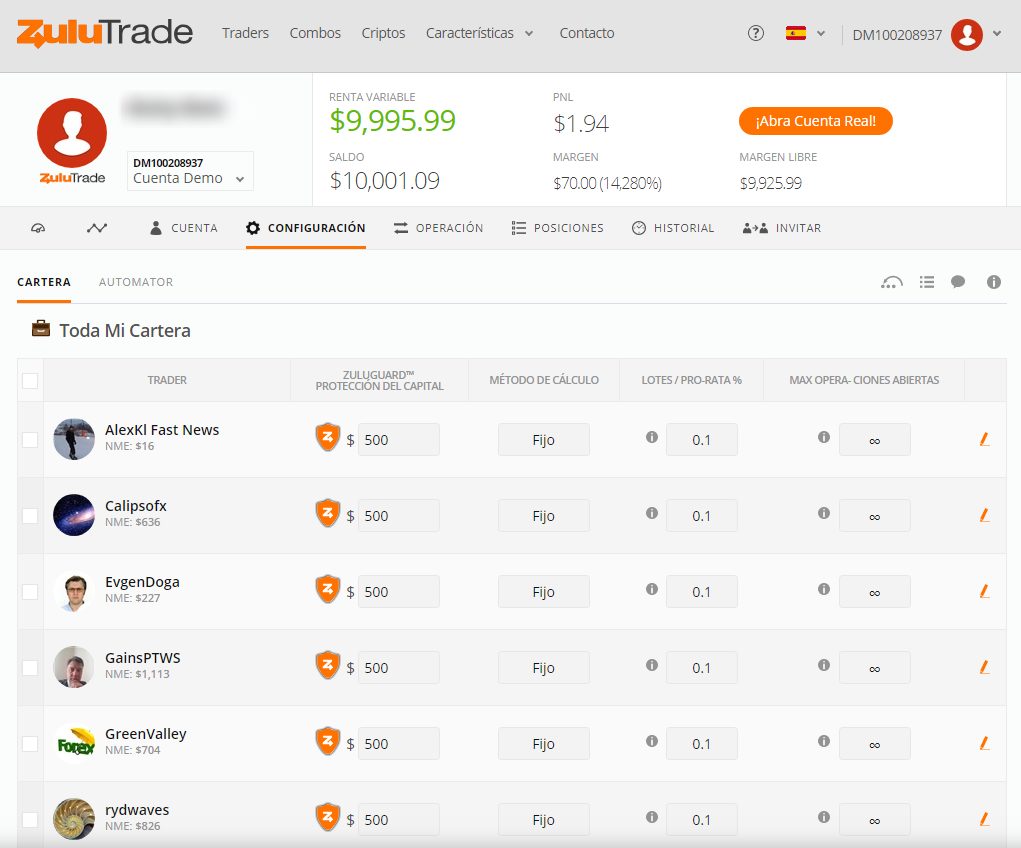This screenshot has width=1021, height=848.
Task: Open the Traders navigation link
Action: pyautogui.click(x=245, y=33)
